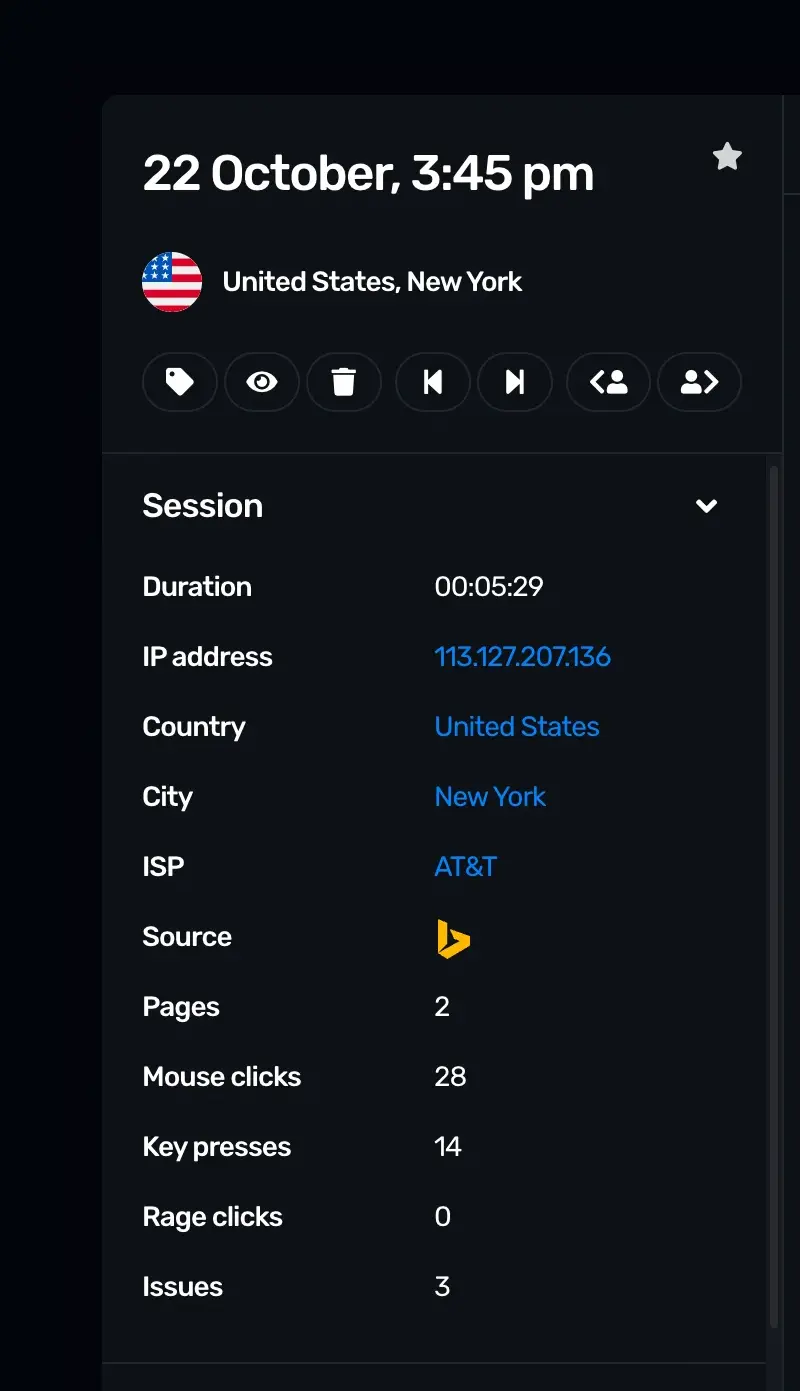This screenshot has height=1391, width=800.
Task: Jump to this visitor's previous session
Action: (608, 382)
